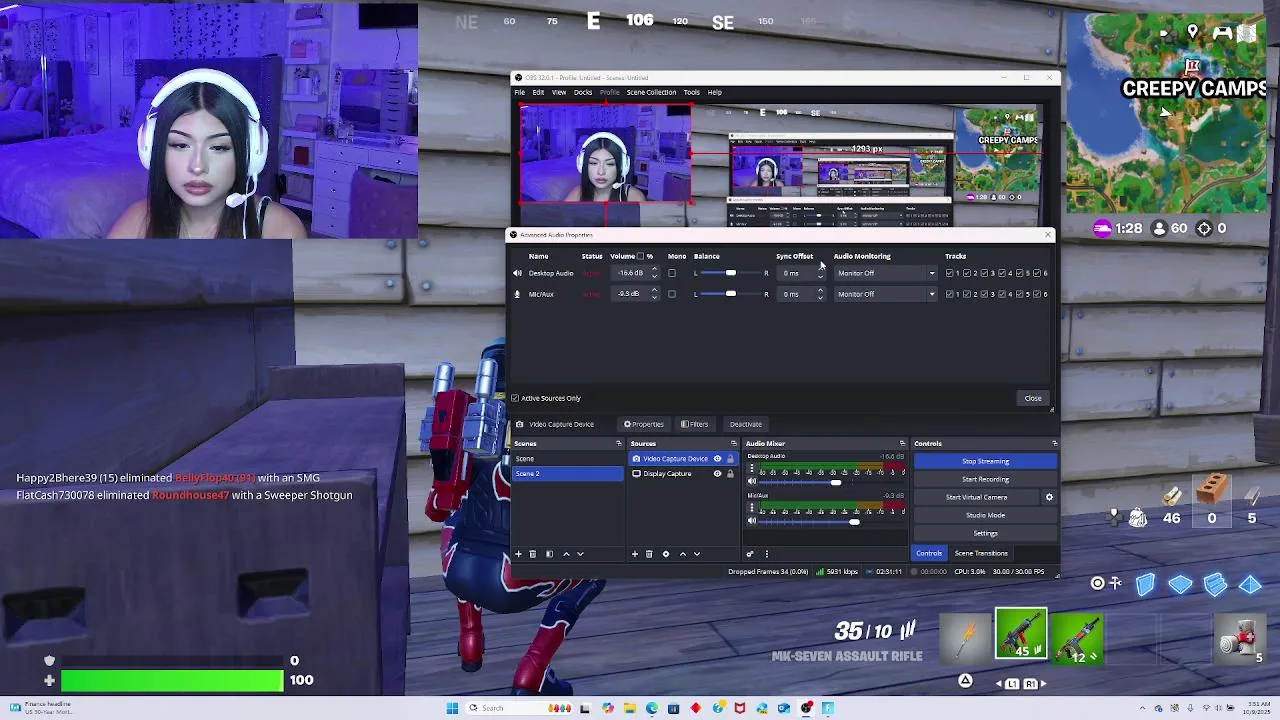1280x720 pixels.
Task: Pop out the Scenes dock icon
Action: [x=618, y=444]
